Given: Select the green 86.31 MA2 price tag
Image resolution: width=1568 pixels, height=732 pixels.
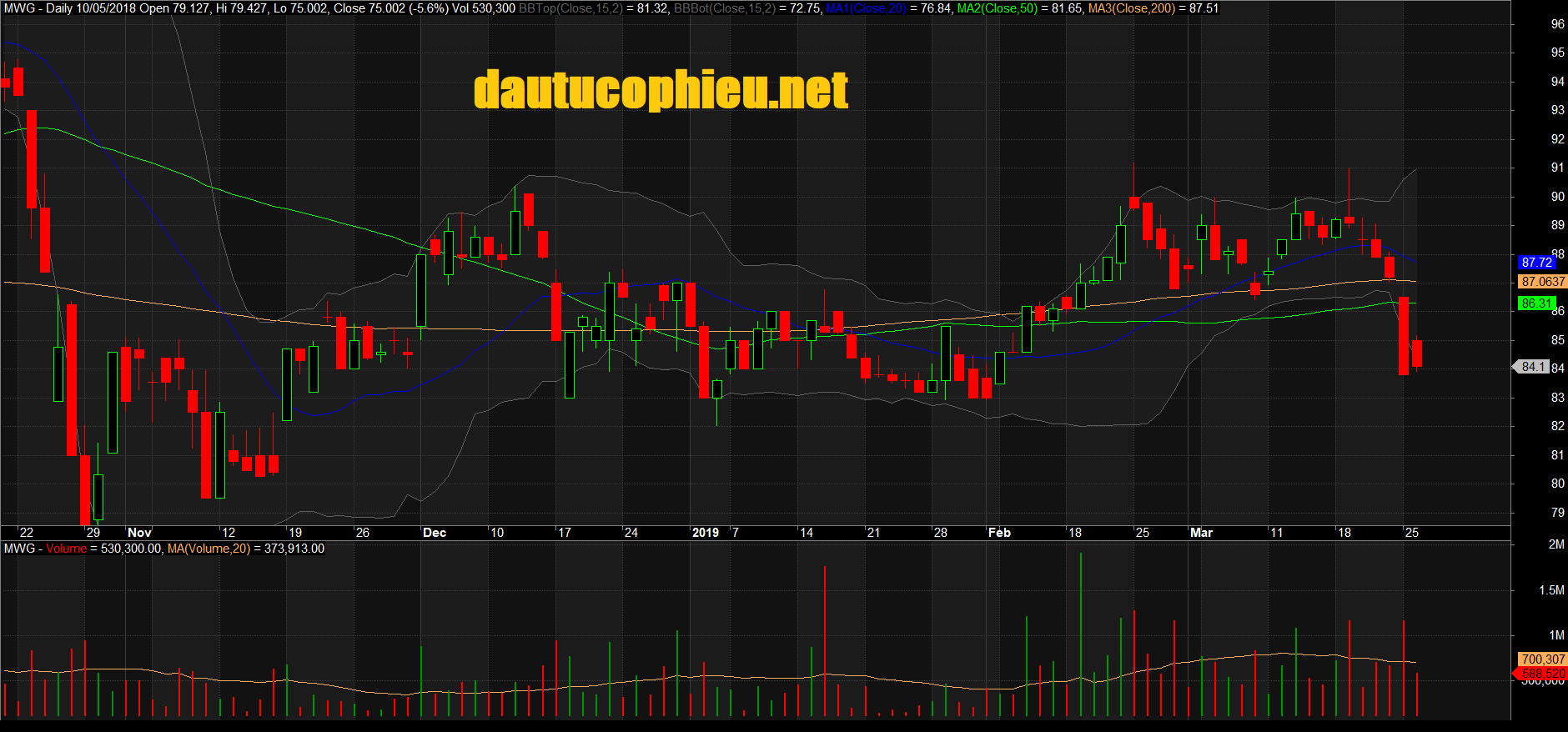Looking at the screenshot, I should 1536,303.
